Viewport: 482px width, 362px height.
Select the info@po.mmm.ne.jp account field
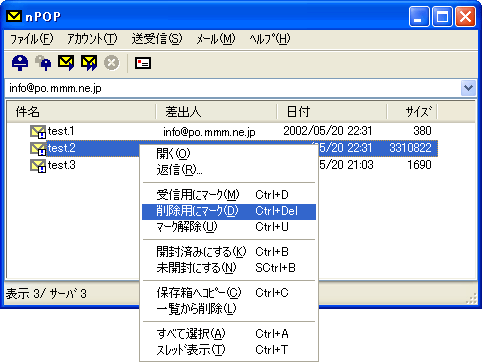coord(233,88)
